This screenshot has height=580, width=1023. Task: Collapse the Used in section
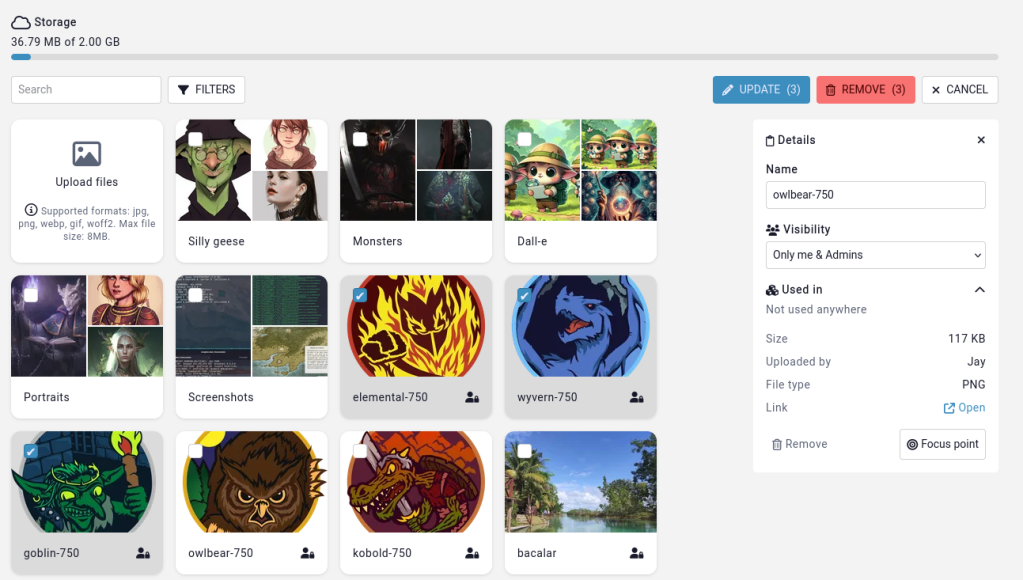[979, 289]
